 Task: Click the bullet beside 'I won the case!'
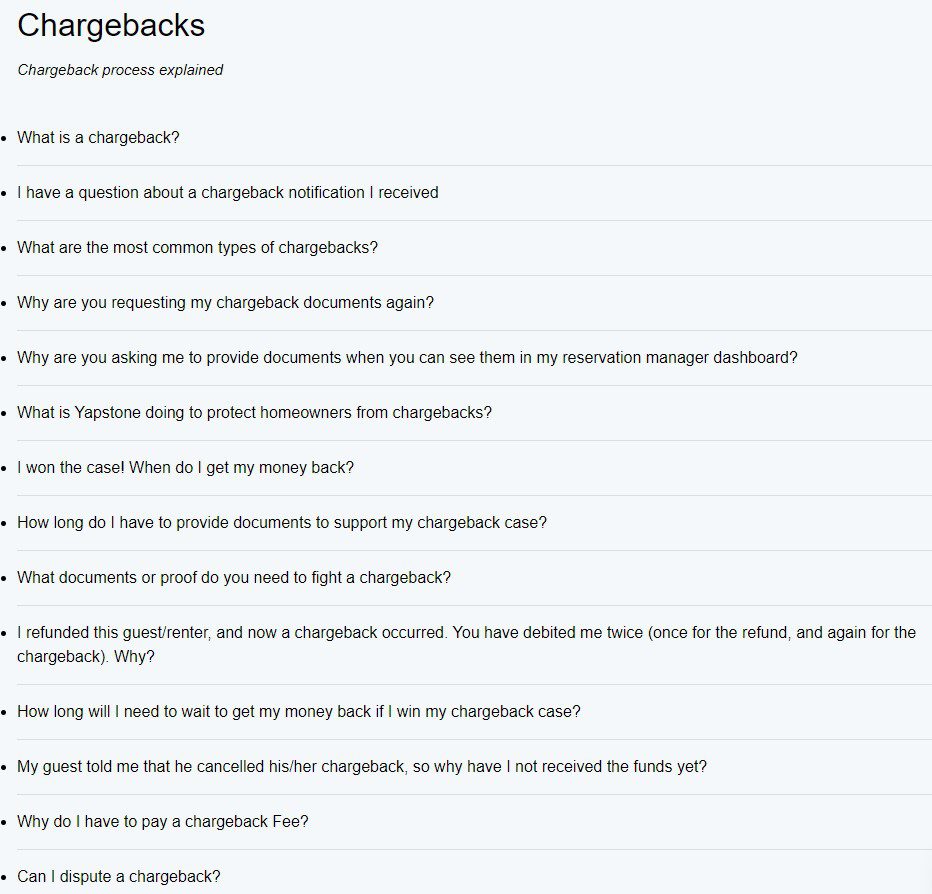5,469
